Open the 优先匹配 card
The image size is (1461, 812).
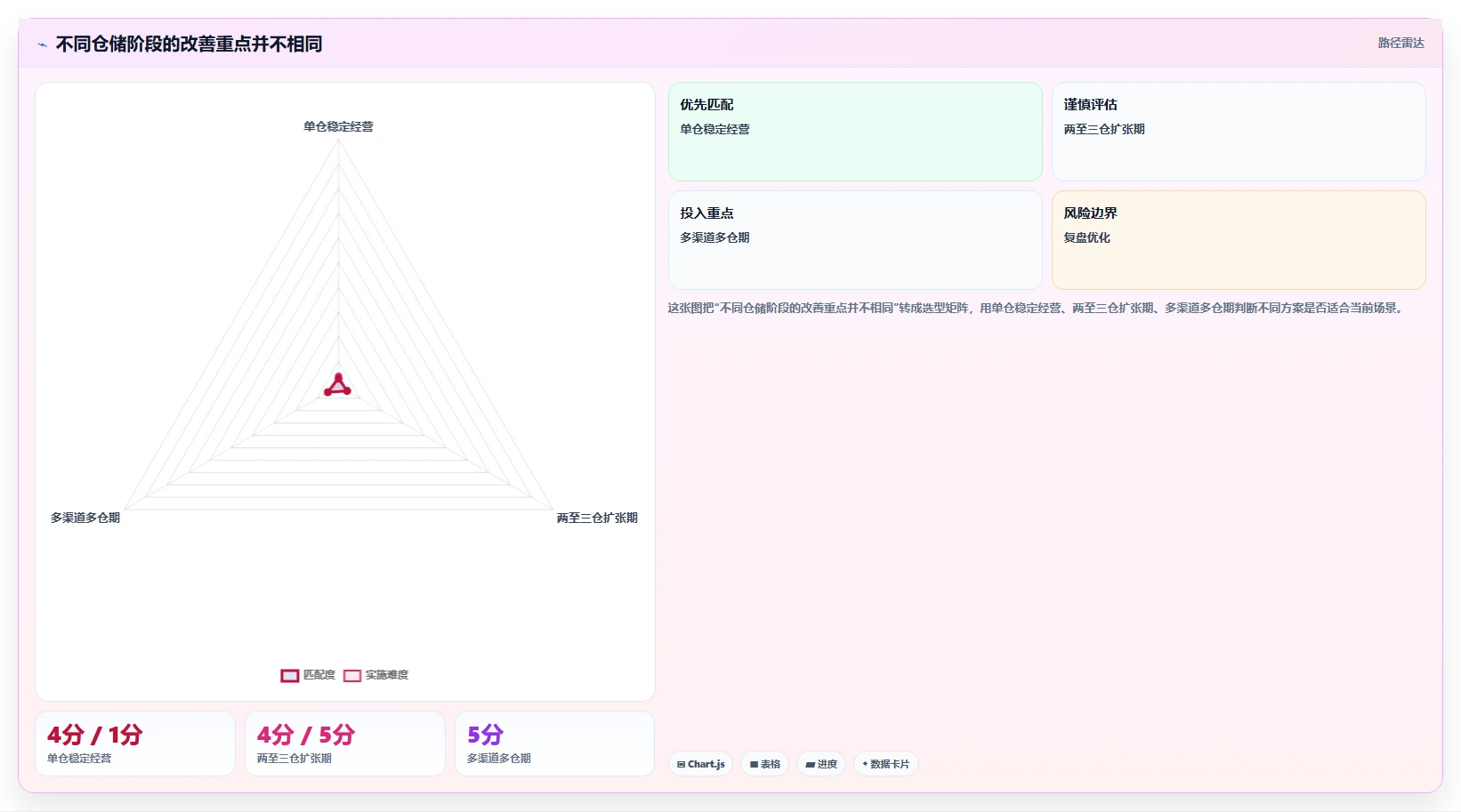[x=855, y=132]
